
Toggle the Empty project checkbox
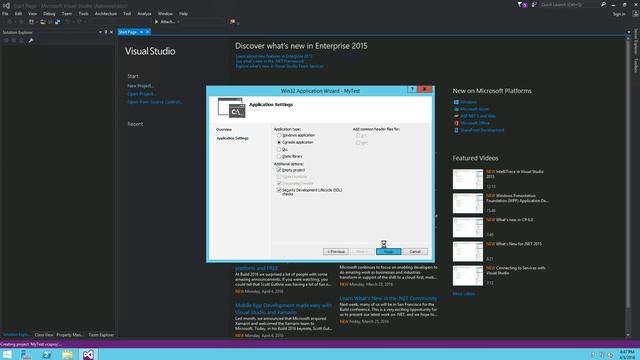[279, 170]
